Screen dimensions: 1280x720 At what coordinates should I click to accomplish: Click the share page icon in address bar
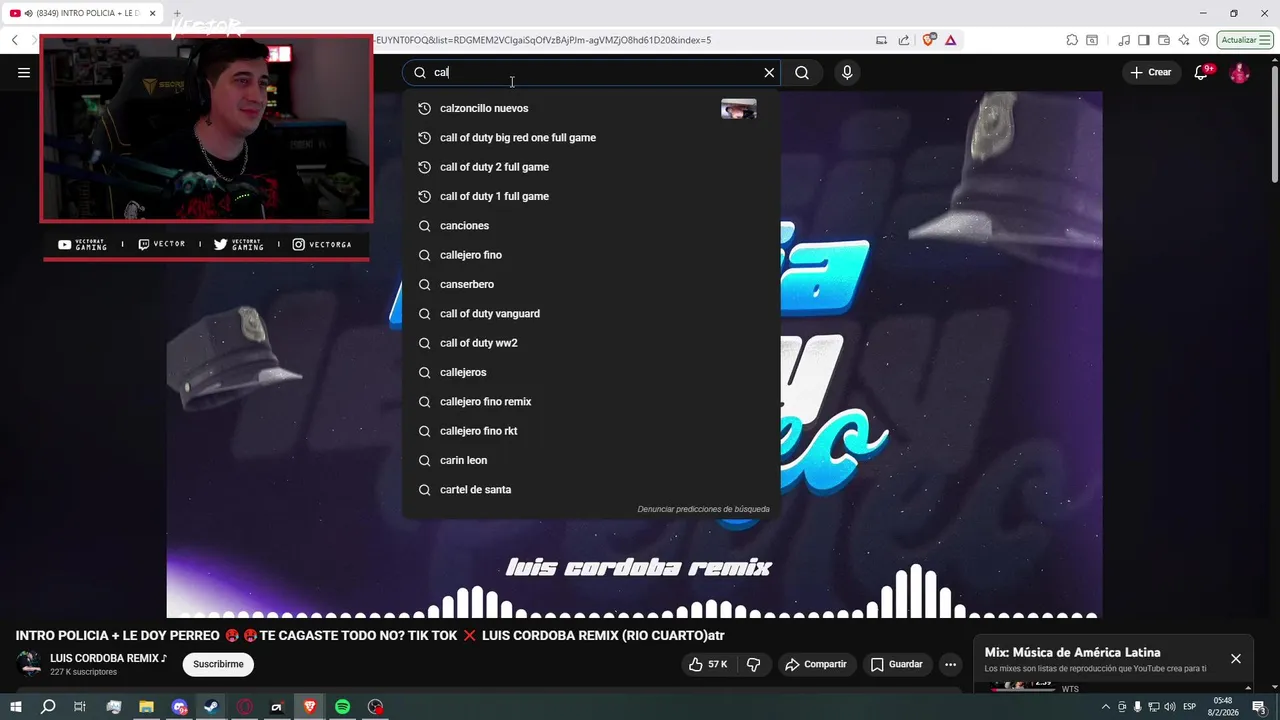pyautogui.click(x=904, y=40)
